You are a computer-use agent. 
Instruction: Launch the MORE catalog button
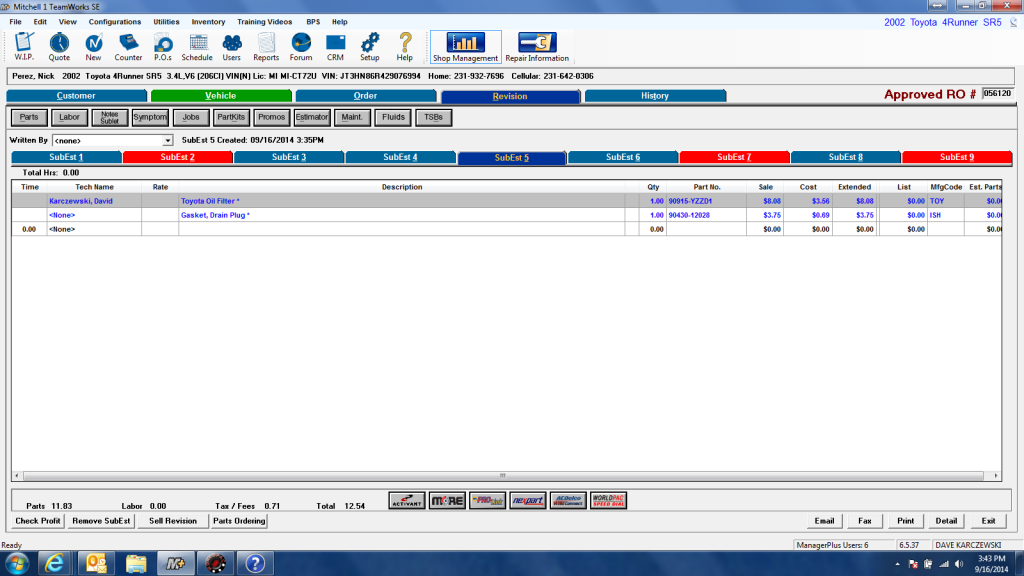point(447,501)
